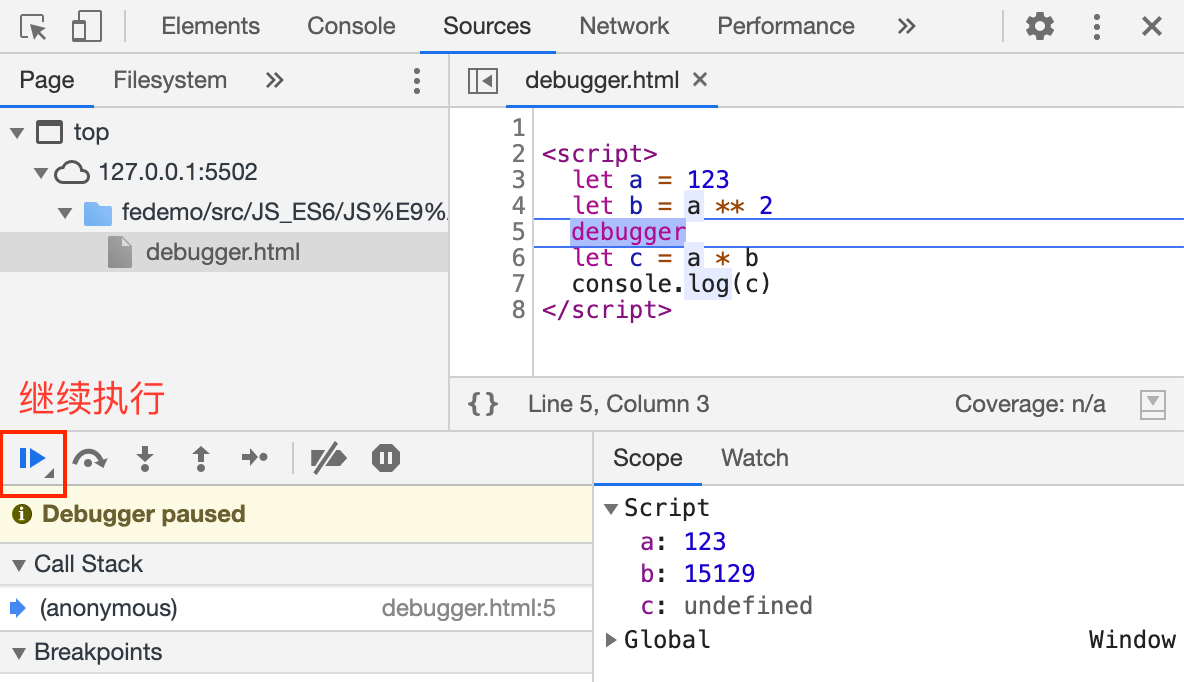Step into next function call
Viewport: 1184px width, 682px height.
(145, 458)
